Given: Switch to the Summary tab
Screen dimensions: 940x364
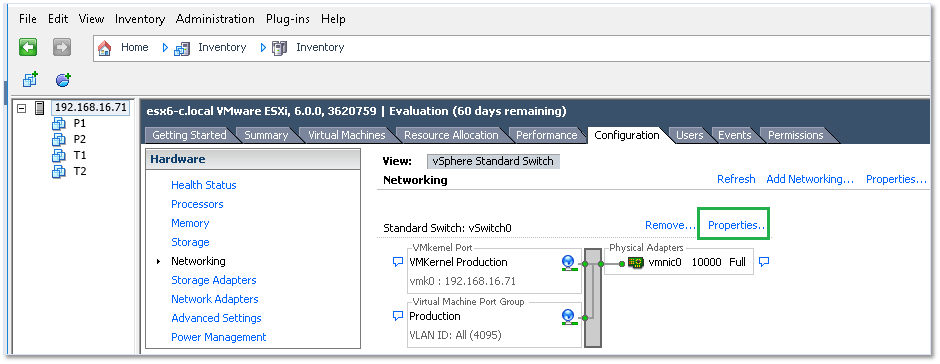Looking at the screenshot, I should 266,136.
